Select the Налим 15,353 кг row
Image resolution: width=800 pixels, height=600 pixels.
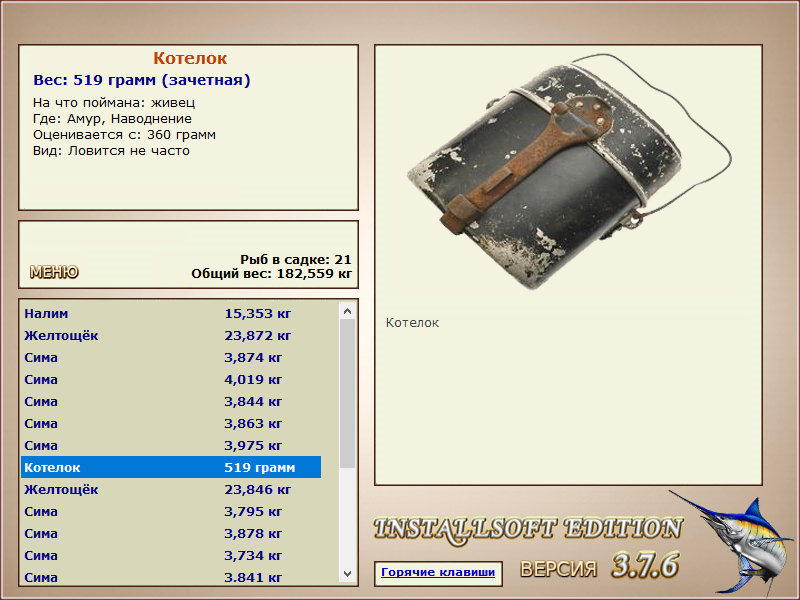pyautogui.click(x=171, y=313)
